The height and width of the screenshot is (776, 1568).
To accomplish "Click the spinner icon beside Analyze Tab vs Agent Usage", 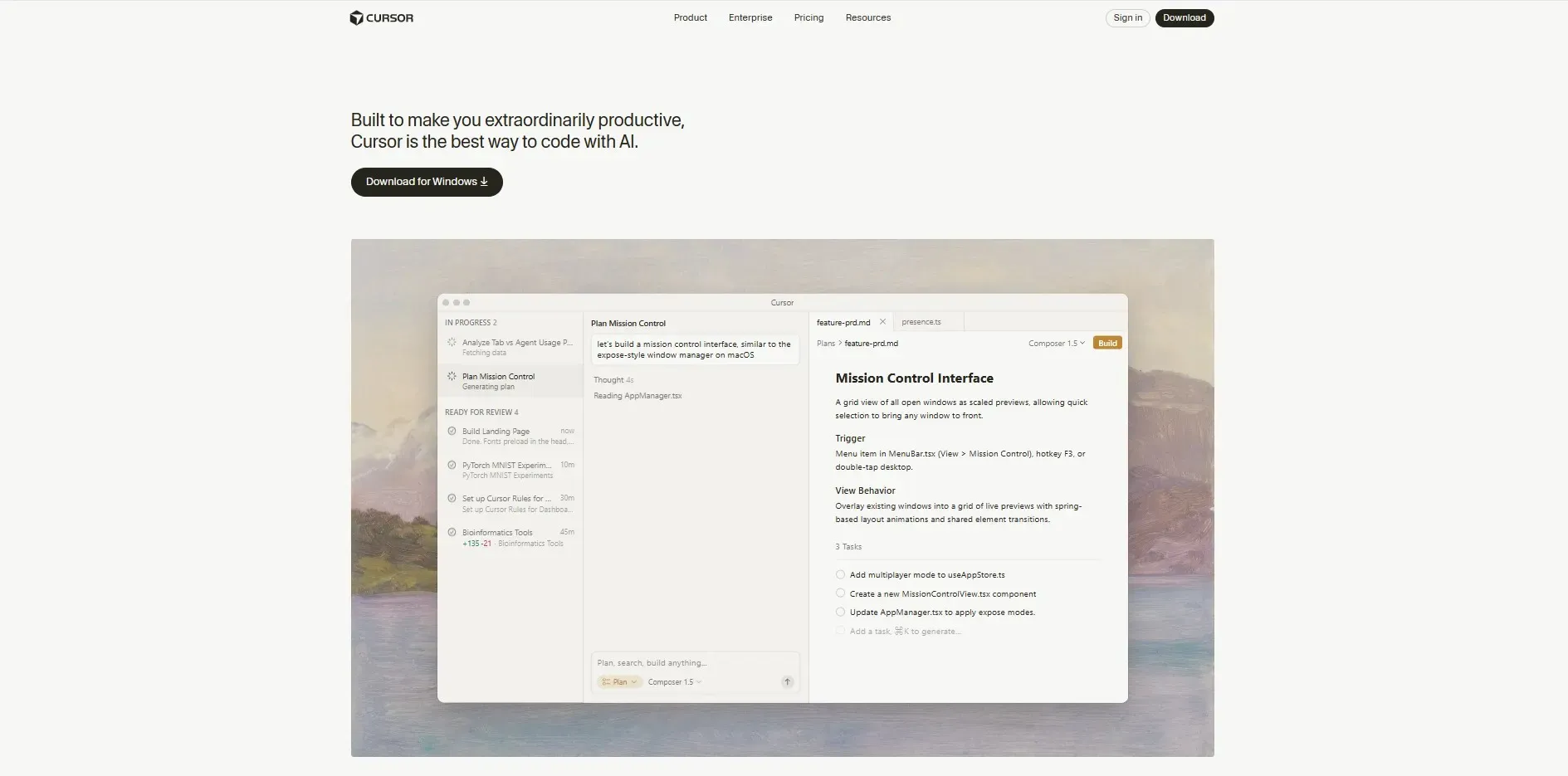I will coord(452,343).
